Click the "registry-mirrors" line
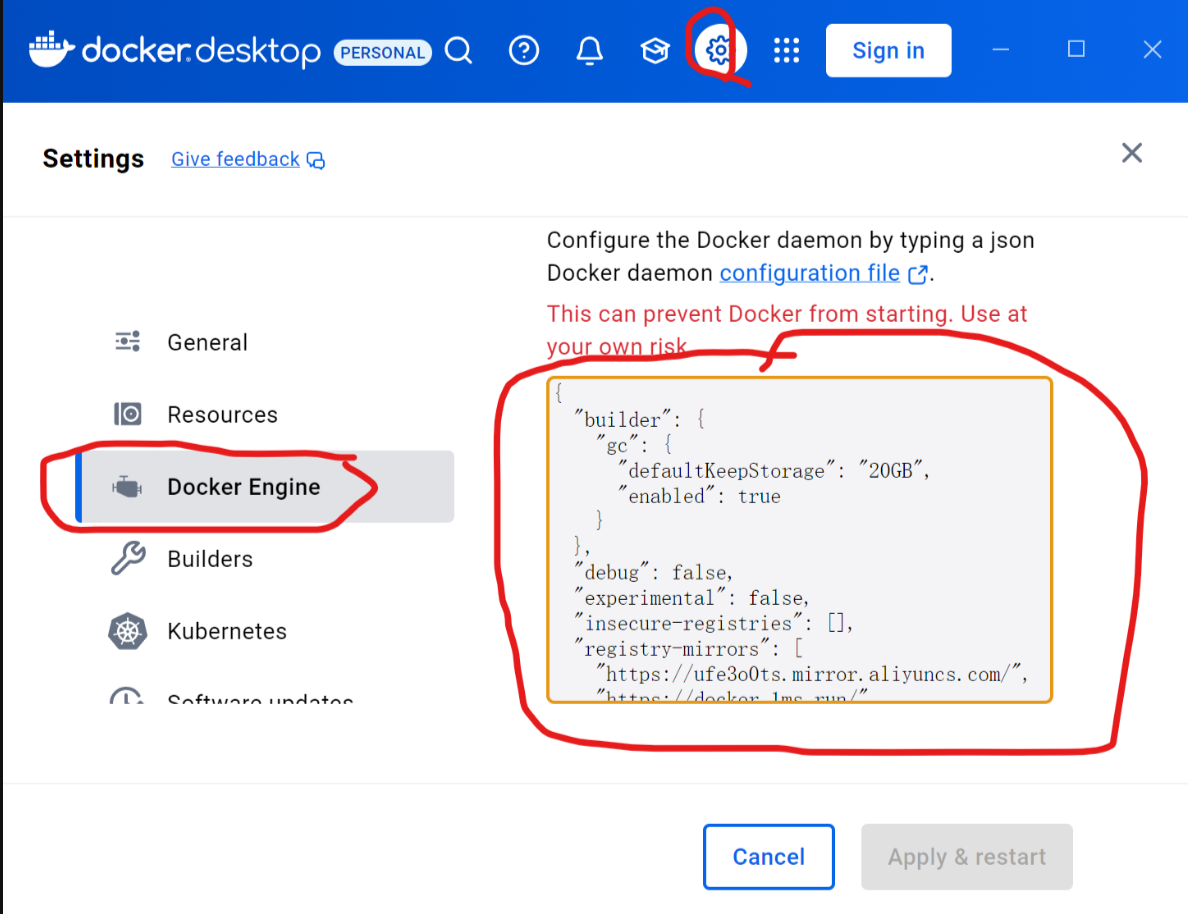The width and height of the screenshot is (1188, 914). (x=689, y=649)
